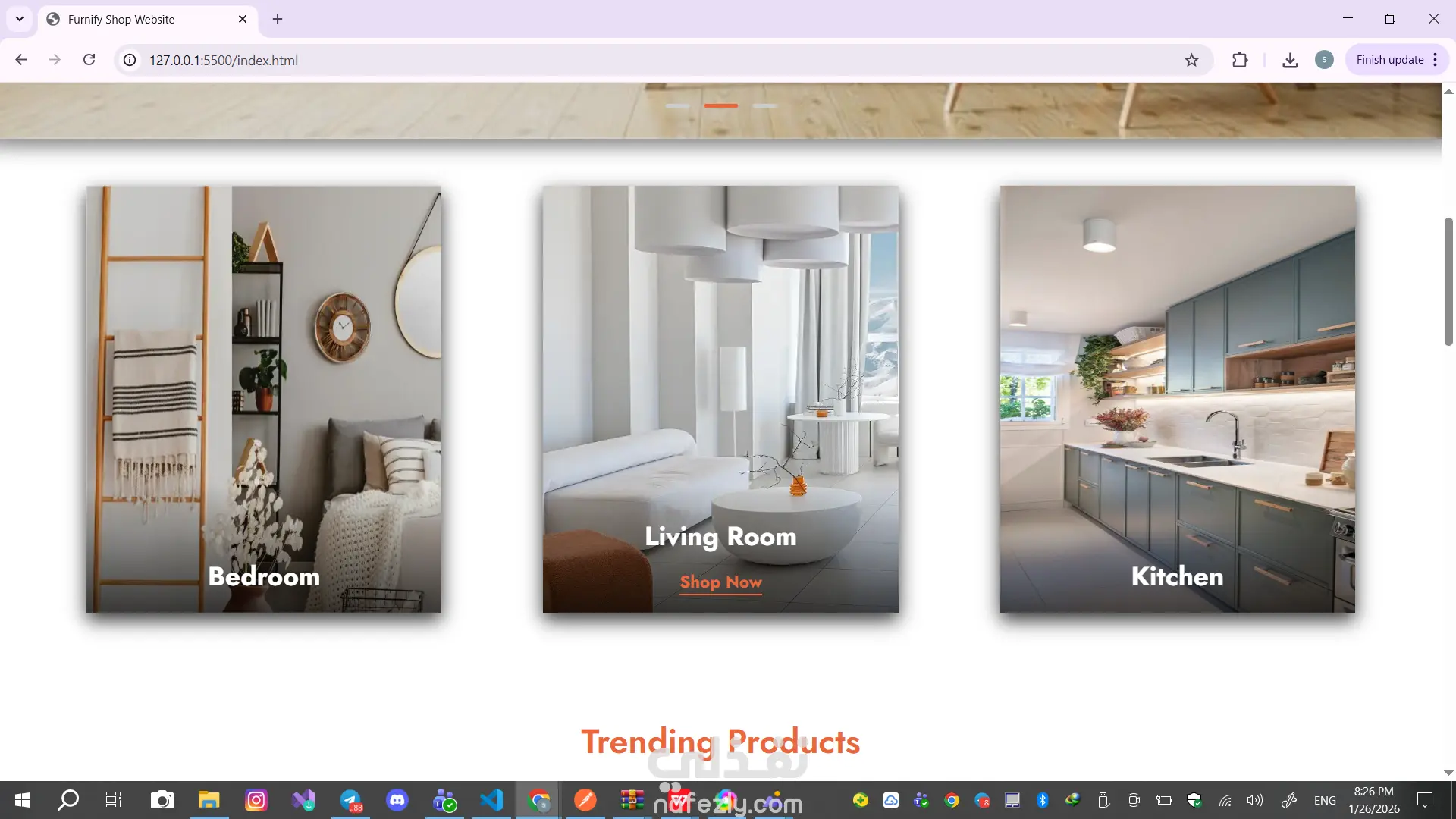Open the Chrome profile avatar
Image resolution: width=1456 pixels, height=819 pixels.
[1324, 60]
